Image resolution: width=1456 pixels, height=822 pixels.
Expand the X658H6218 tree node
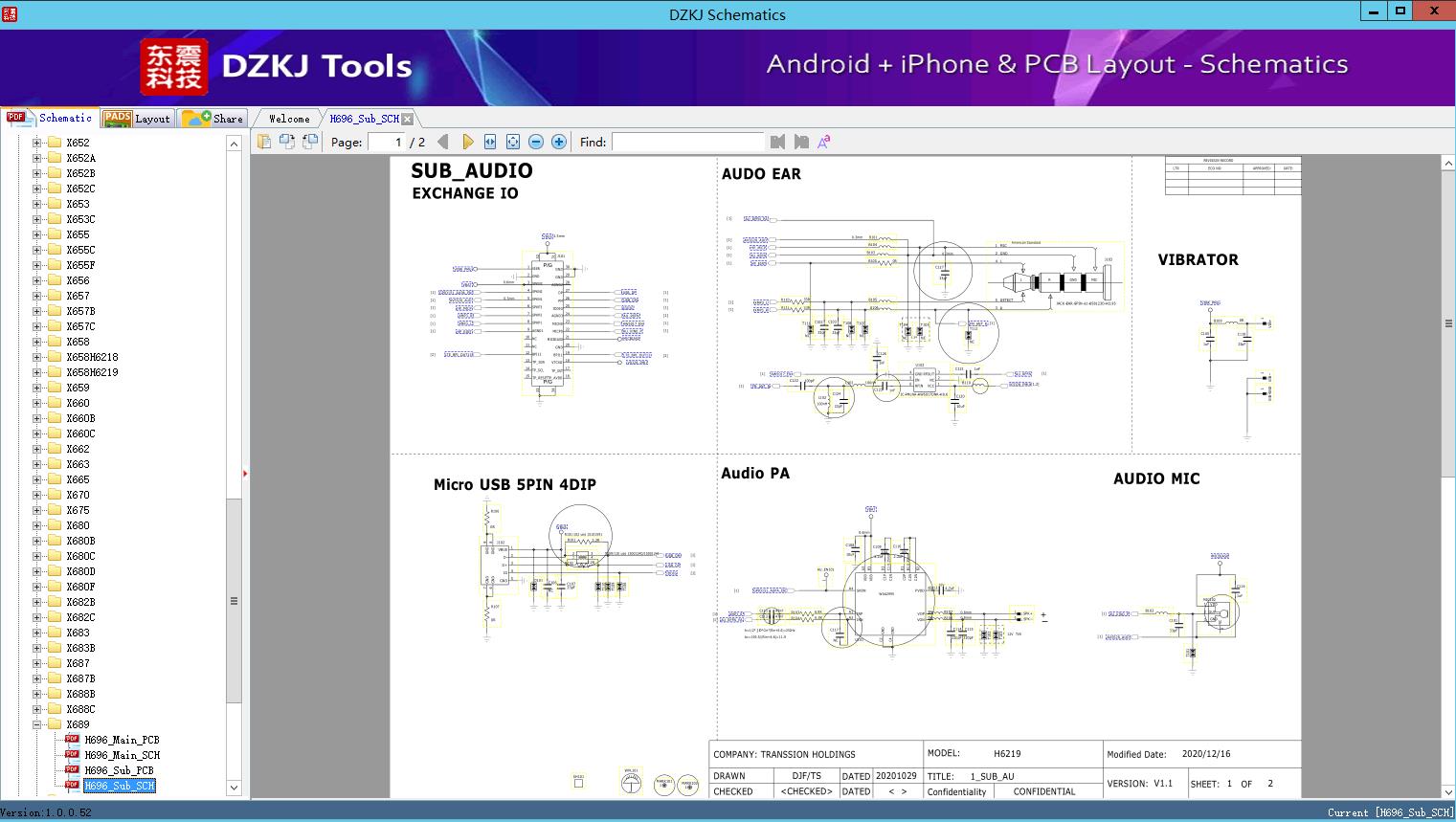(37, 357)
